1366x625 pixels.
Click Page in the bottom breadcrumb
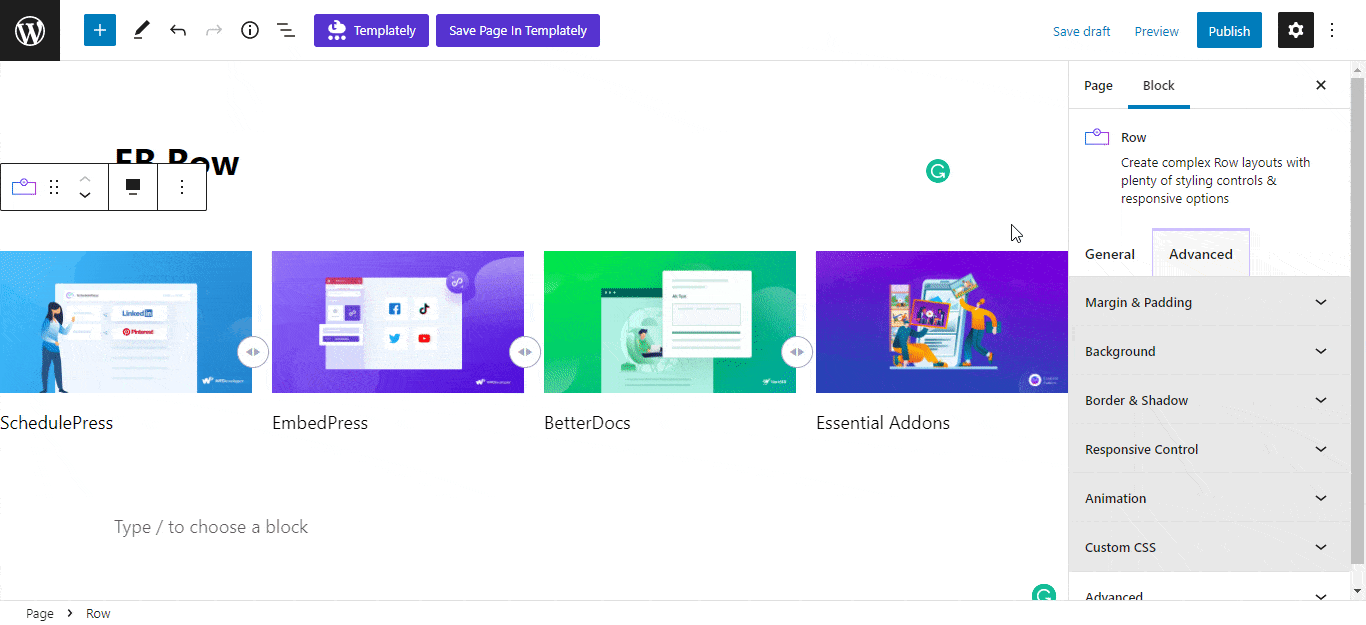[40, 614]
